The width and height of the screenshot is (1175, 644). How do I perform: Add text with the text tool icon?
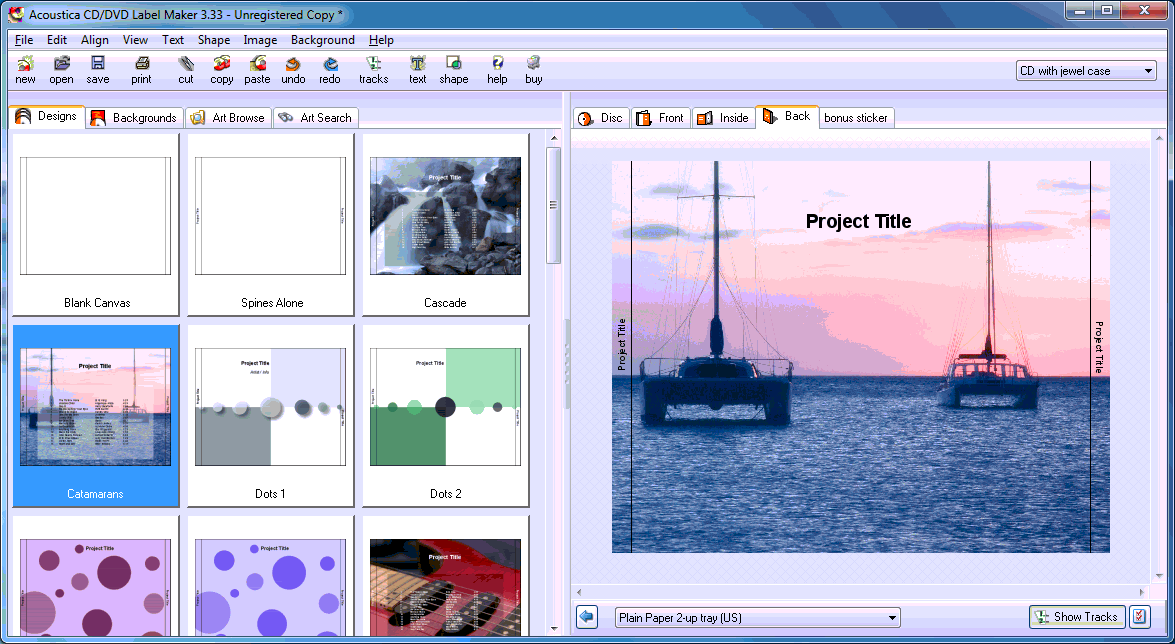click(x=417, y=69)
